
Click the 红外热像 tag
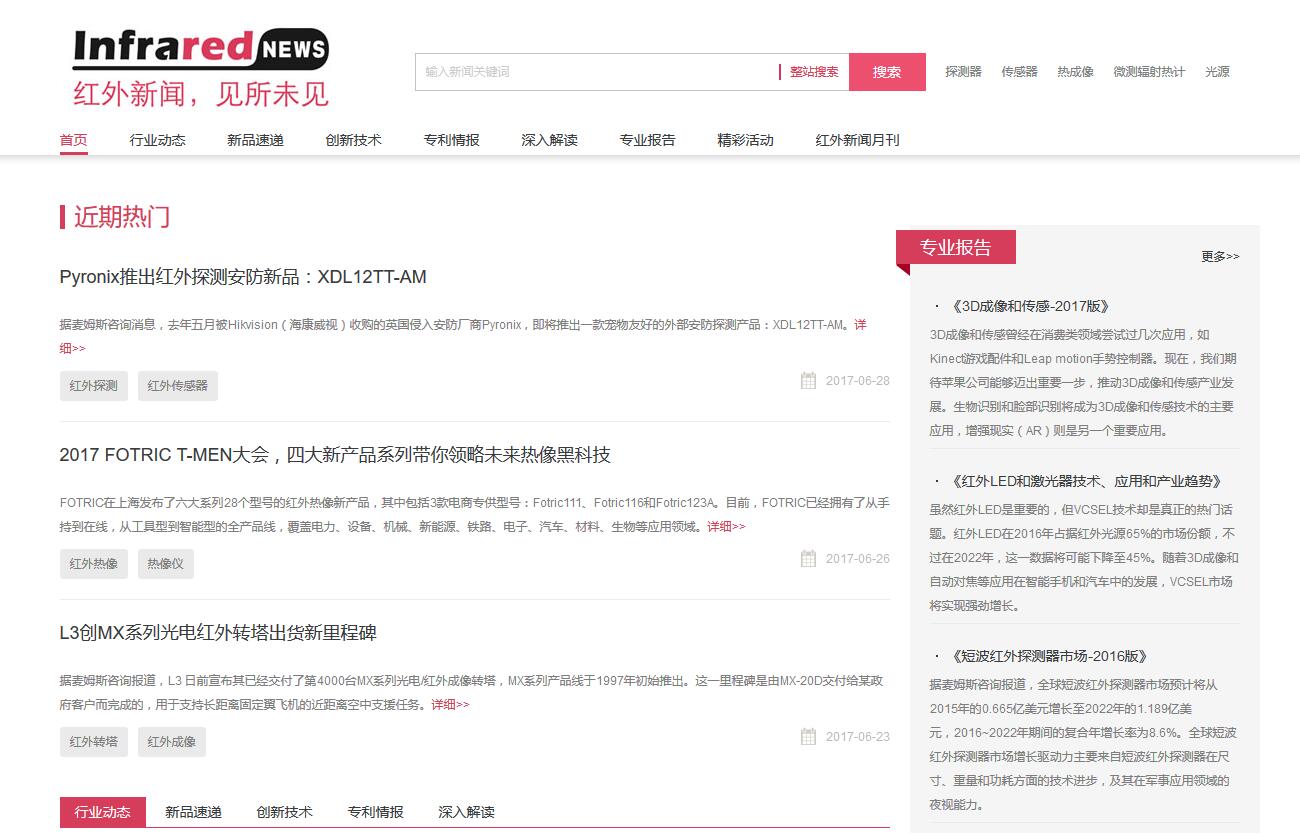point(94,564)
